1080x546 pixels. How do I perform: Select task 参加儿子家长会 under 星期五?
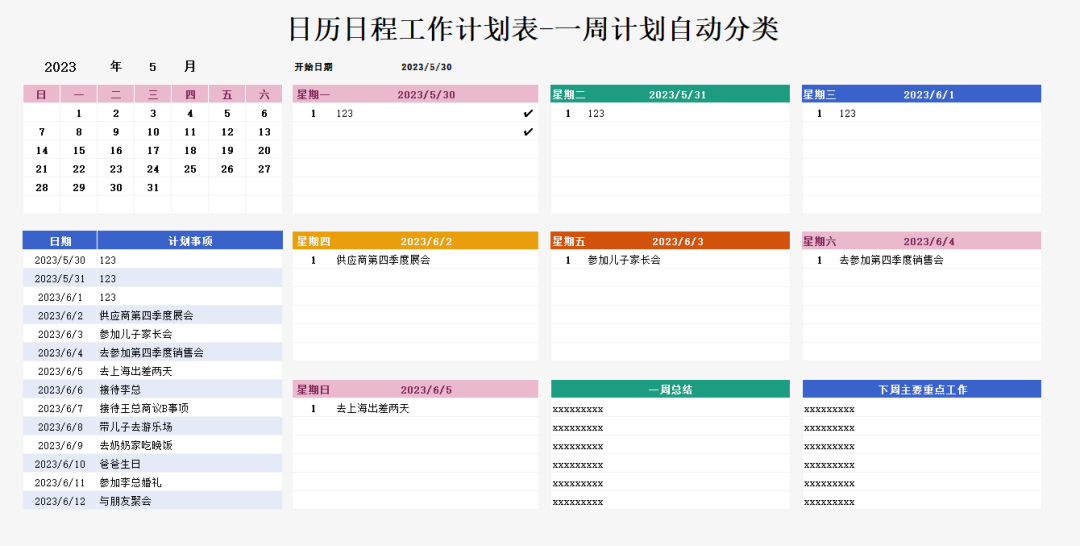point(624,260)
